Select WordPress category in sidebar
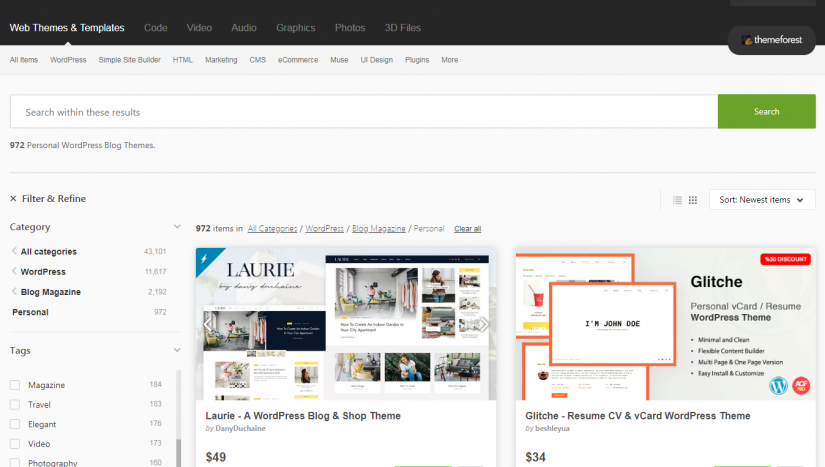This screenshot has height=467, width=825. coord(43,271)
